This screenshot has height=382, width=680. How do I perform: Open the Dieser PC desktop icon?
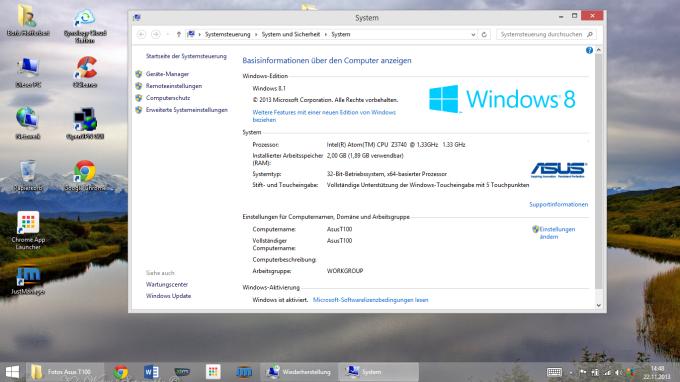pyautogui.click(x=28, y=72)
